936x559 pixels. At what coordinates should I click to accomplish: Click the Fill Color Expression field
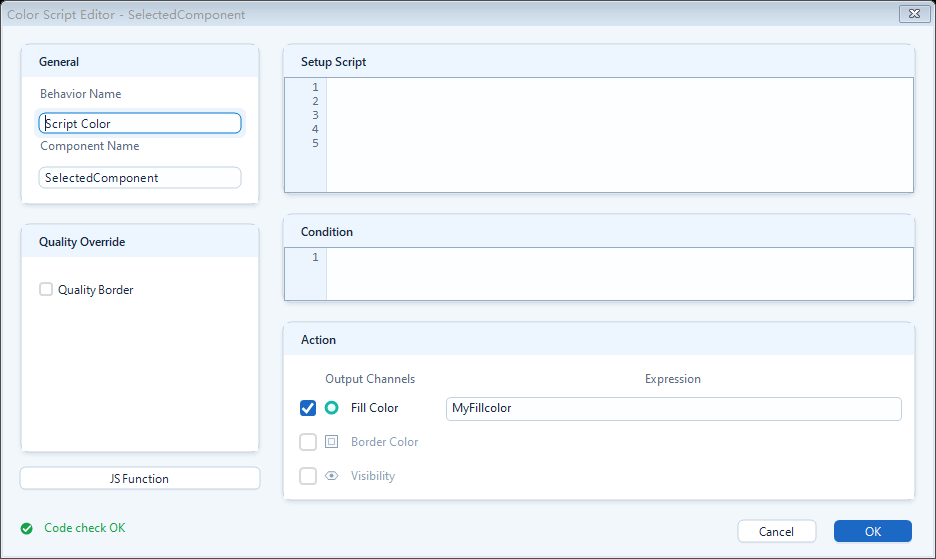(x=673, y=408)
